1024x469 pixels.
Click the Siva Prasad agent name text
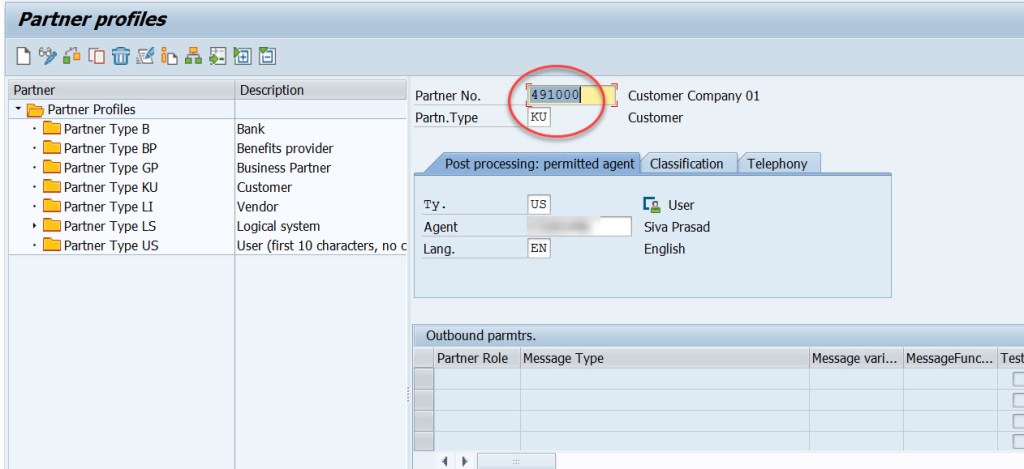[x=677, y=227]
